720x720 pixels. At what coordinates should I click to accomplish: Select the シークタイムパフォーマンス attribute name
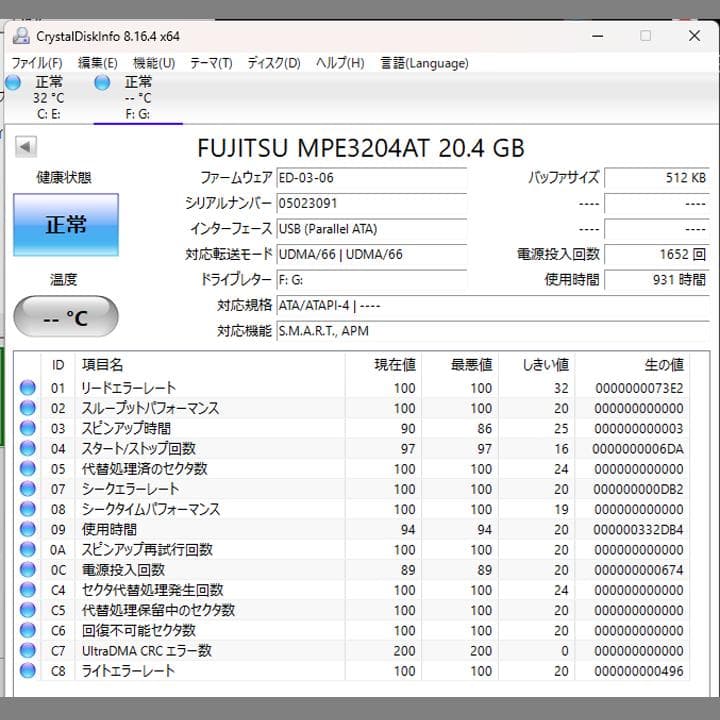(x=151, y=509)
